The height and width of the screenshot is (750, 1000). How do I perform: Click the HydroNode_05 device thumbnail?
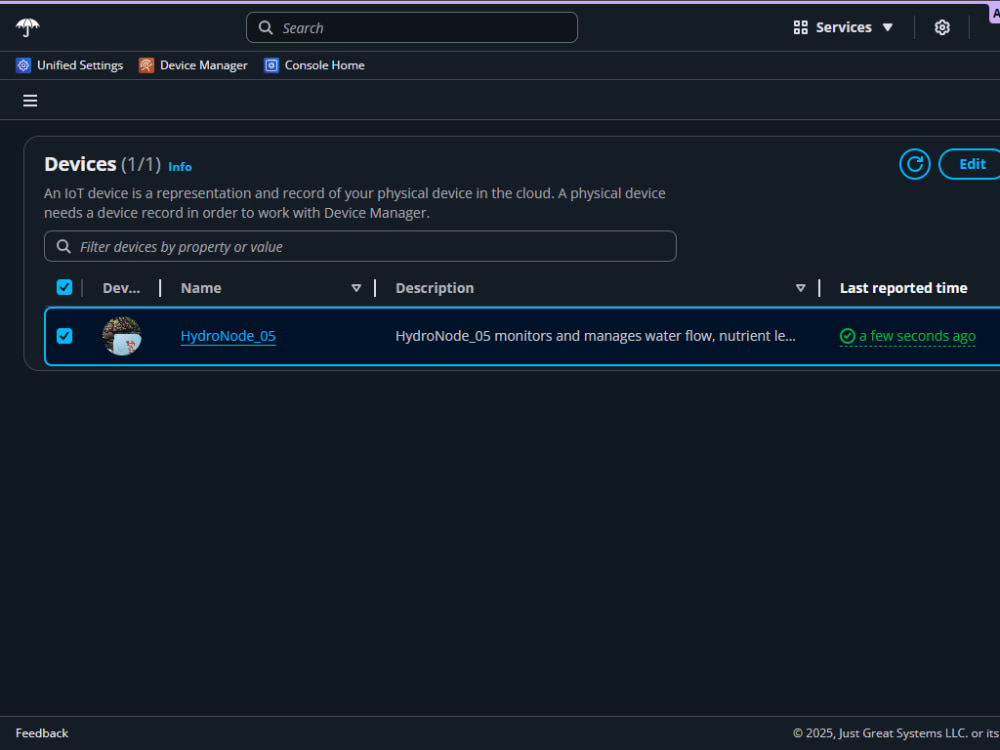click(x=122, y=335)
